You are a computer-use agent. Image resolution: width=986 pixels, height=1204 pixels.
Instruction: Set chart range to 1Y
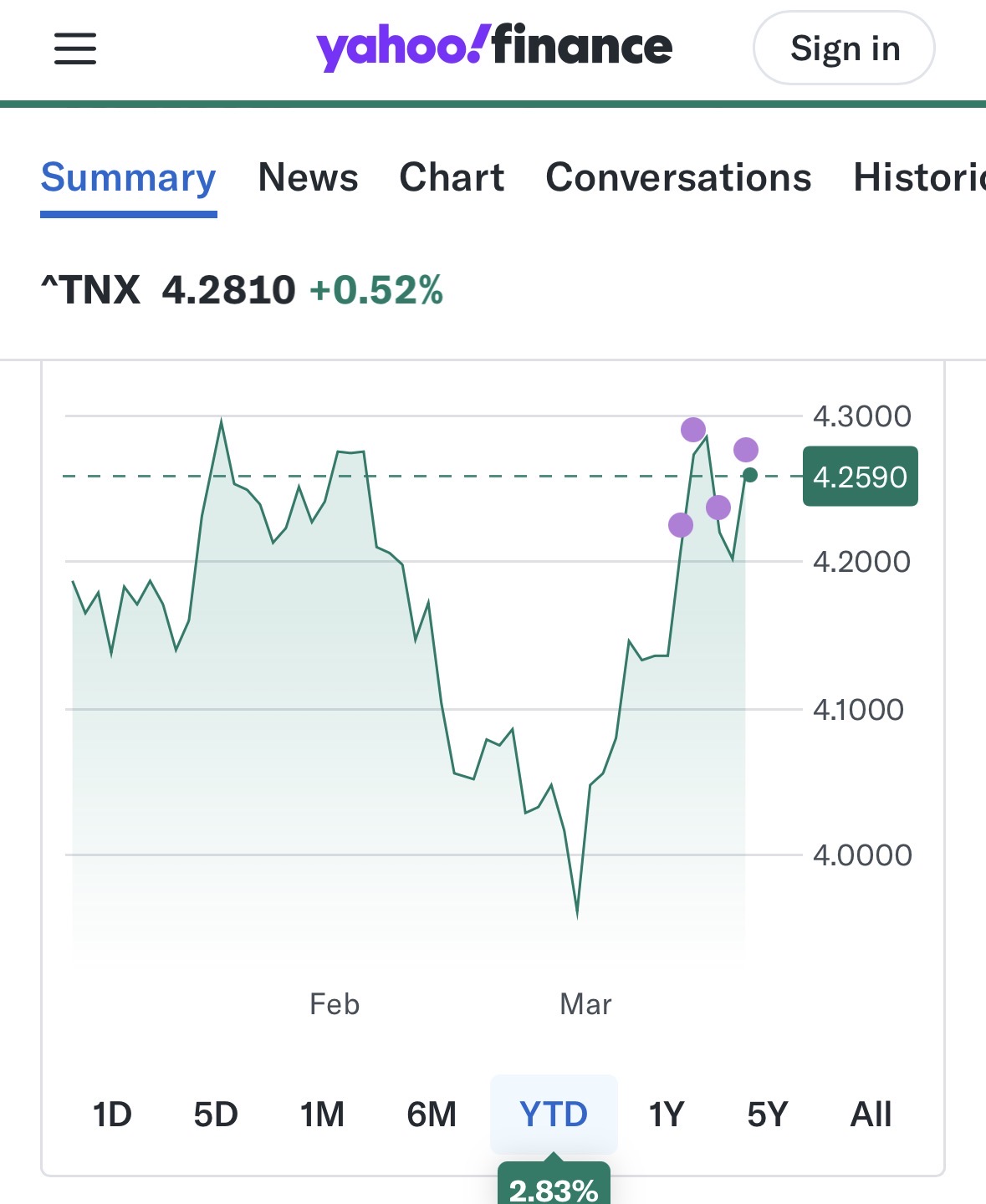667,1115
